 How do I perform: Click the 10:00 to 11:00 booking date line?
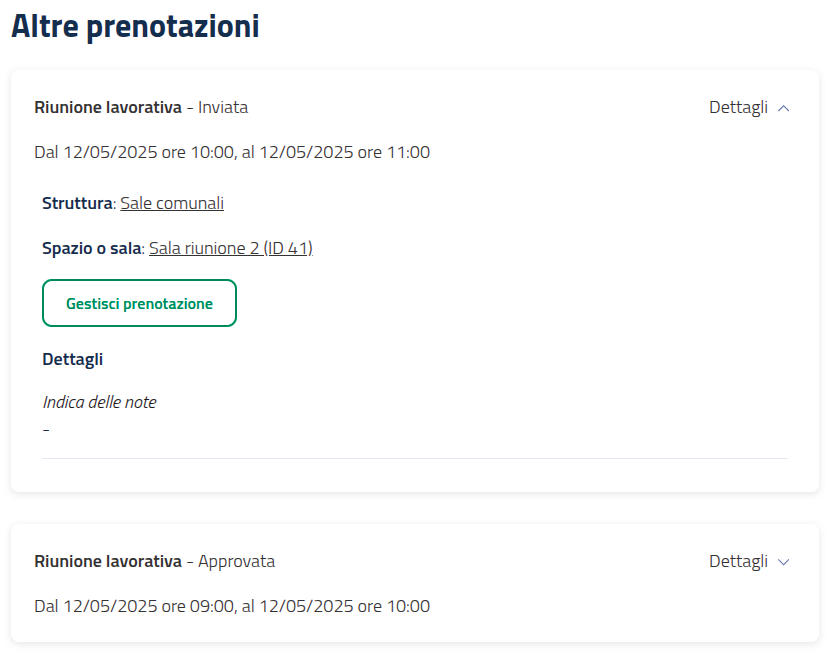click(x=232, y=153)
